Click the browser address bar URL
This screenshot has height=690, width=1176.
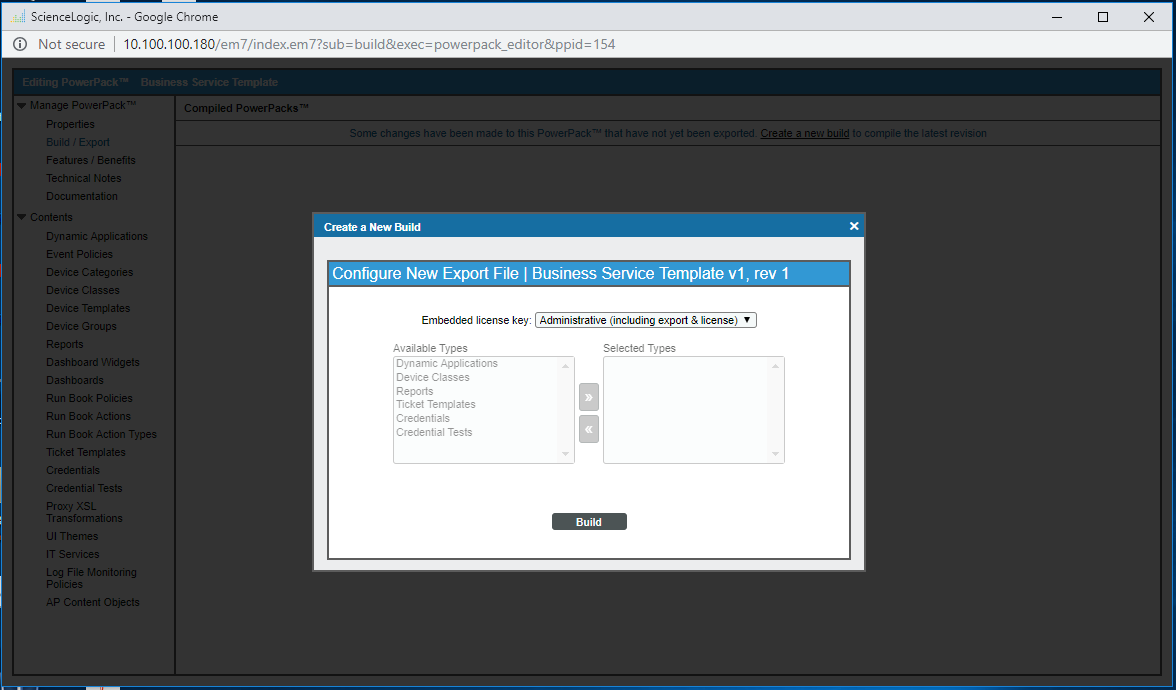click(368, 44)
